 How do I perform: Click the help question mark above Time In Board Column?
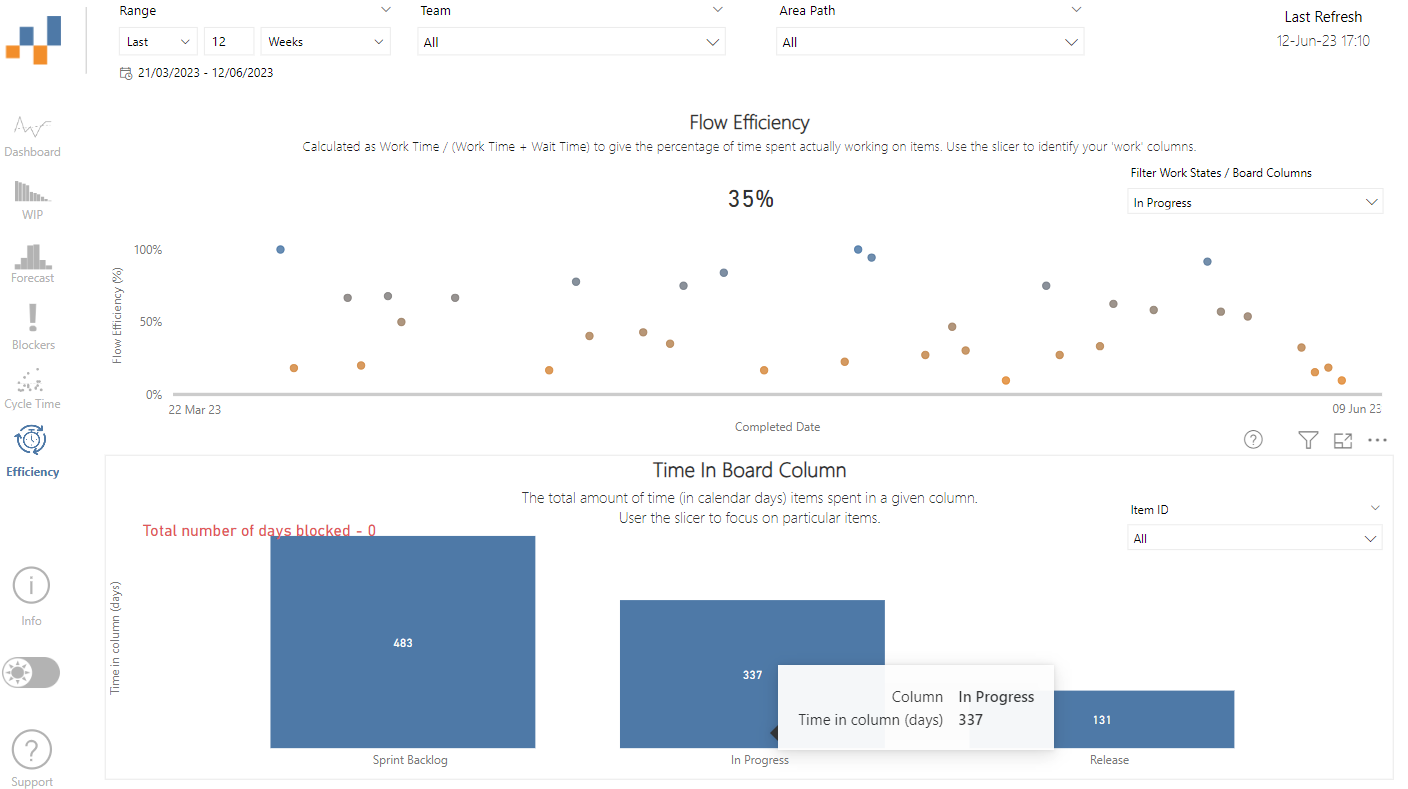coord(1253,439)
